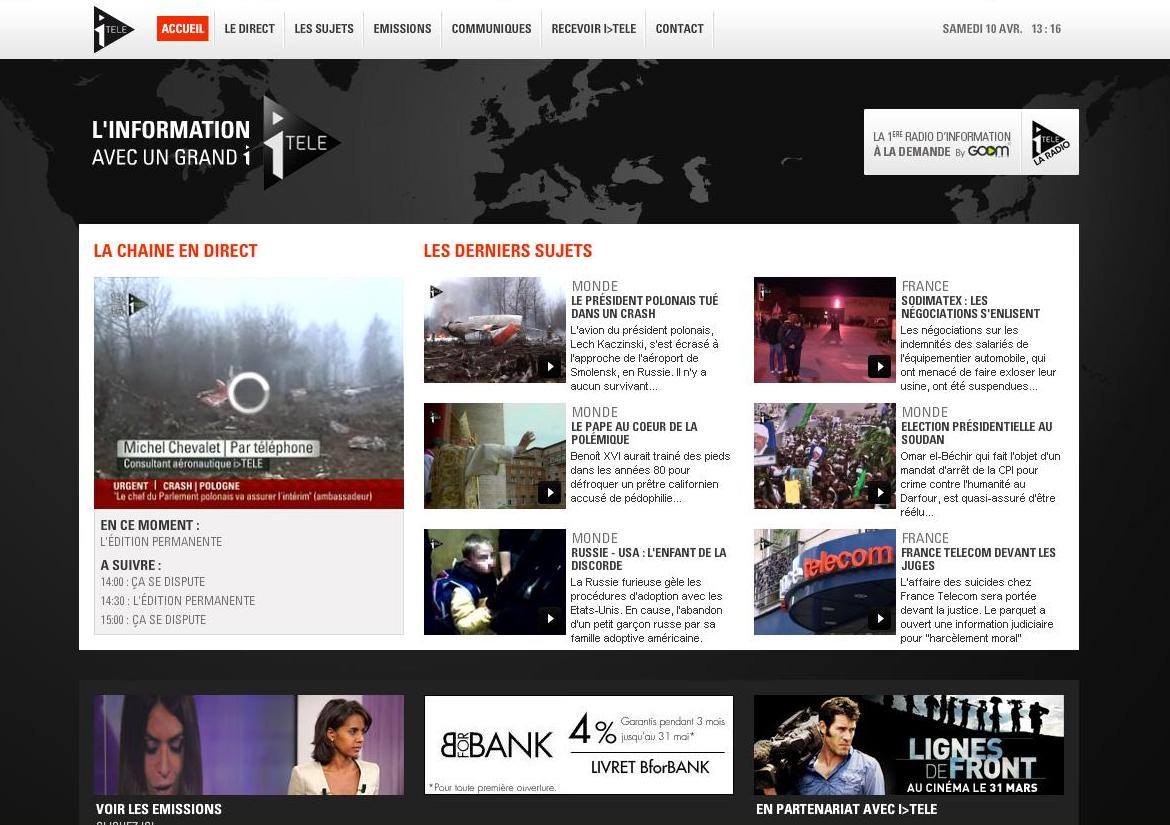Open 'FRANCE TELECOM DEVANT LES JUGES' article
Image resolution: width=1170 pixels, height=825 pixels.
click(x=978, y=559)
